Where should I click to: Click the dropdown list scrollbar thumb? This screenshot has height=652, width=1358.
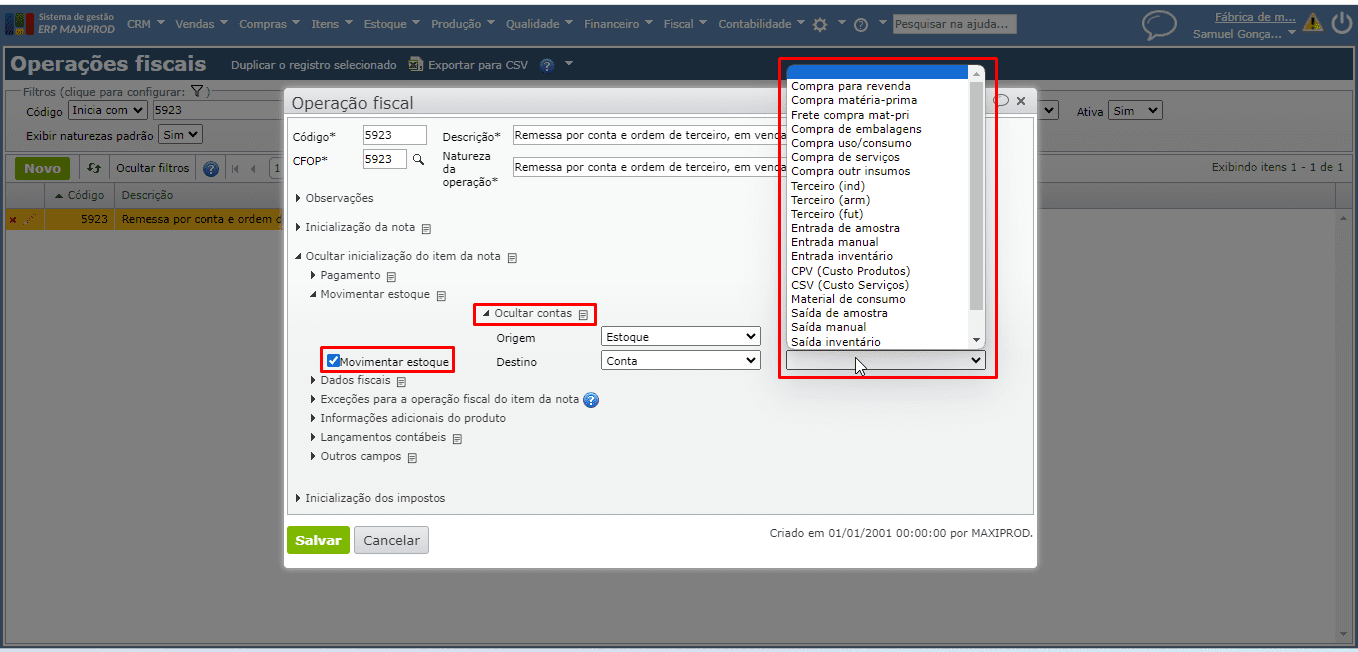point(977,195)
